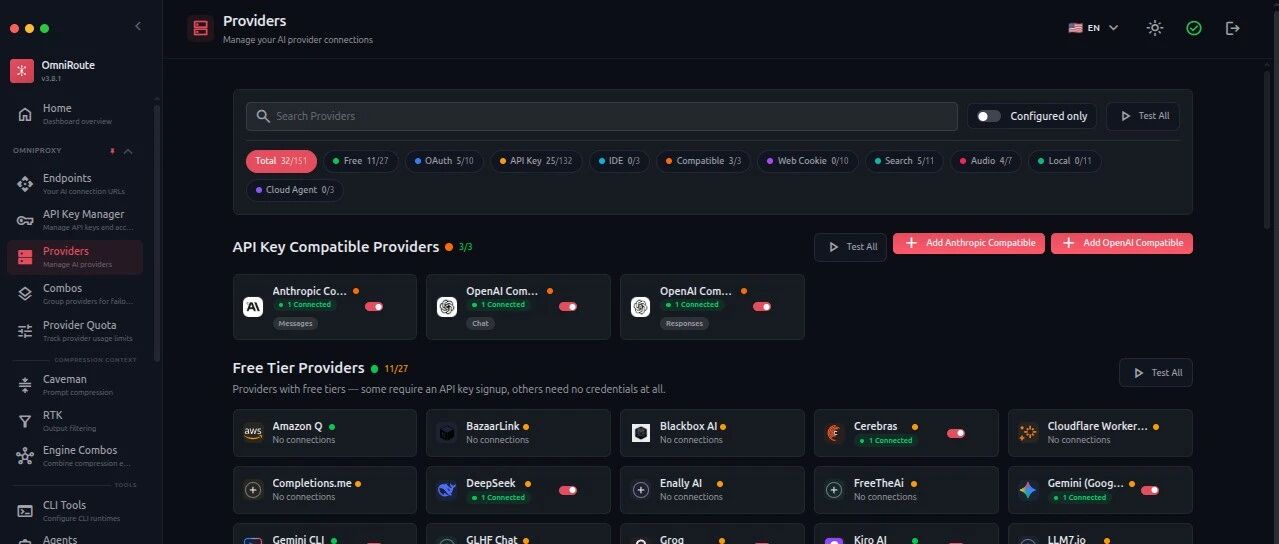Filter by OAuth 5/10 providers
Viewport: 1279px width, 544px height.
click(x=444, y=160)
